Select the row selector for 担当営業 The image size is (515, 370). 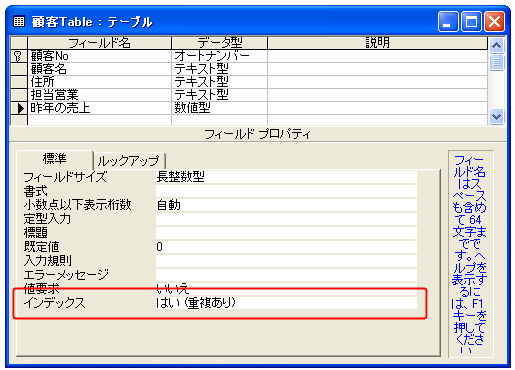(18, 95)
